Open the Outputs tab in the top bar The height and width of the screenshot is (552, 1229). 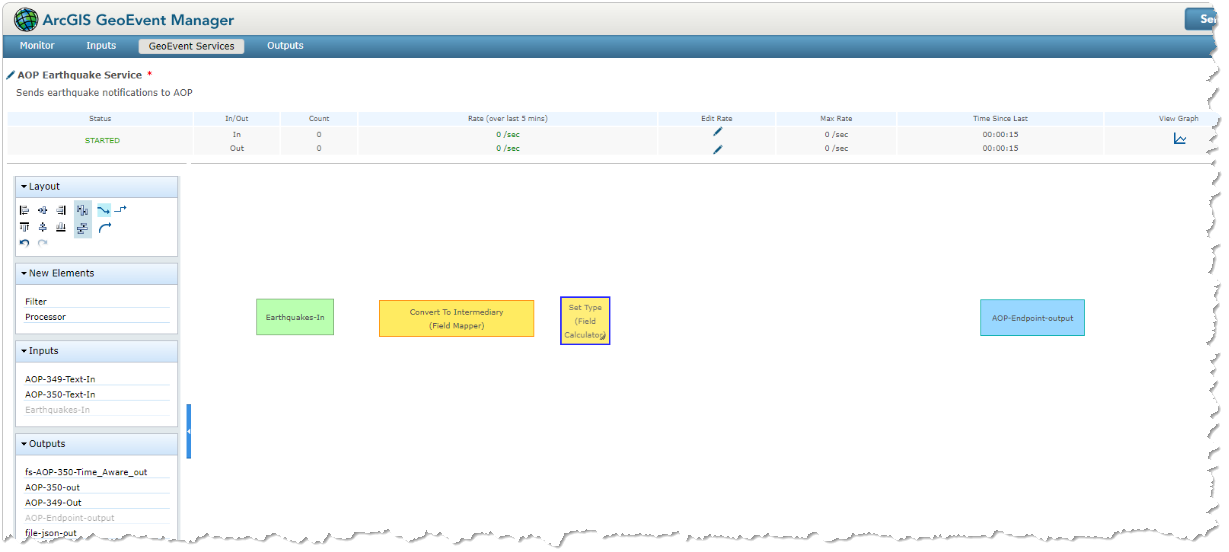(x=285, y=46)
